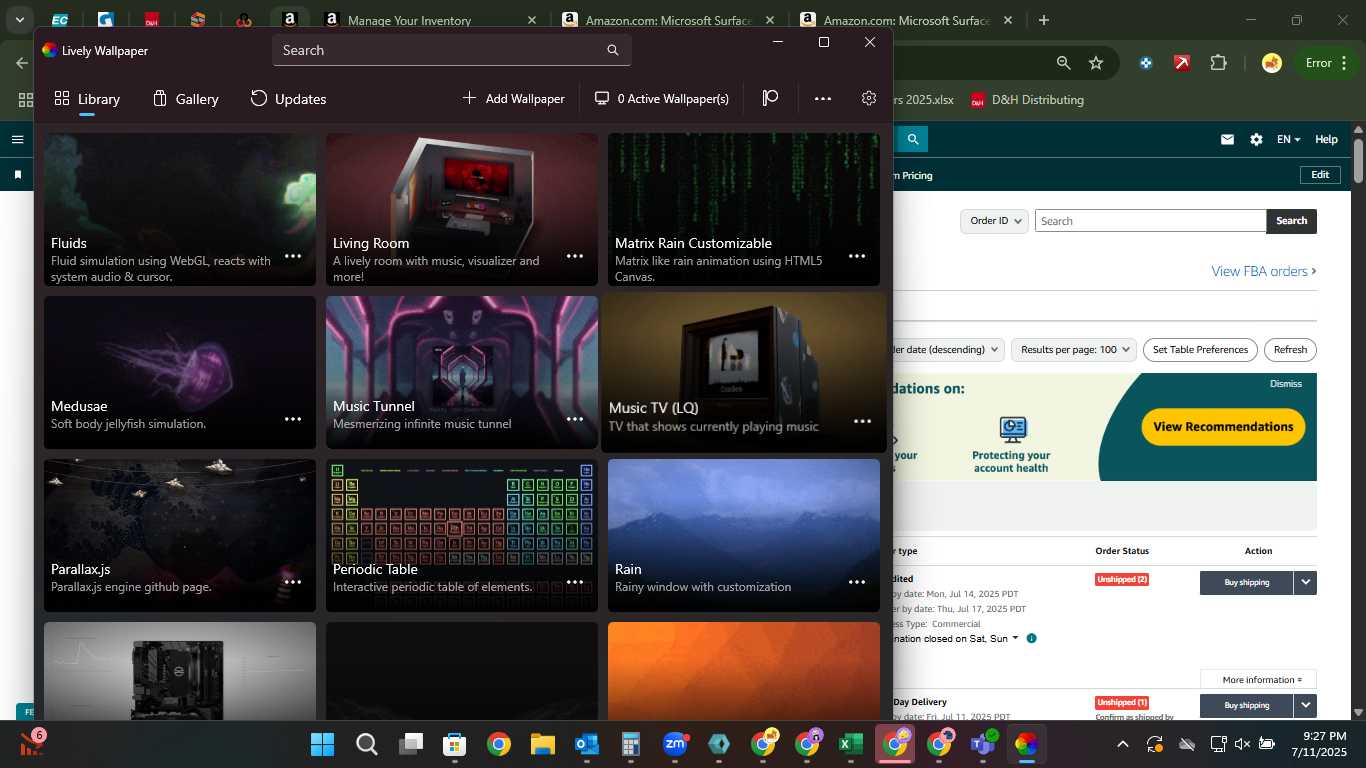Open more options for Periodic Table wallpaper

click(x=575, y=582)
